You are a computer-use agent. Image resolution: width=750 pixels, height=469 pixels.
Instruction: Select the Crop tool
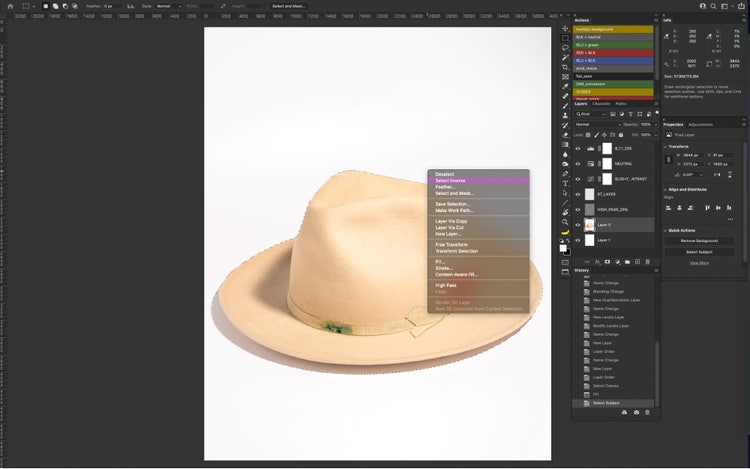click(566, 67)
